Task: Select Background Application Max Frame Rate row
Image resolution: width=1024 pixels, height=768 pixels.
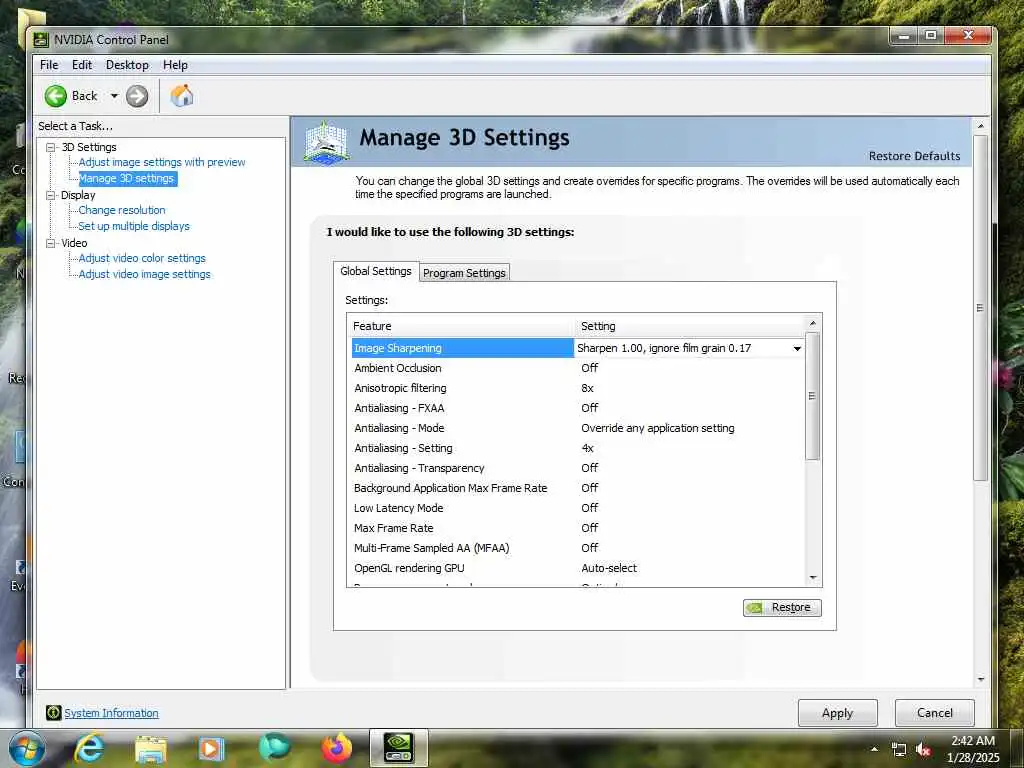Action: coord(577,488)
